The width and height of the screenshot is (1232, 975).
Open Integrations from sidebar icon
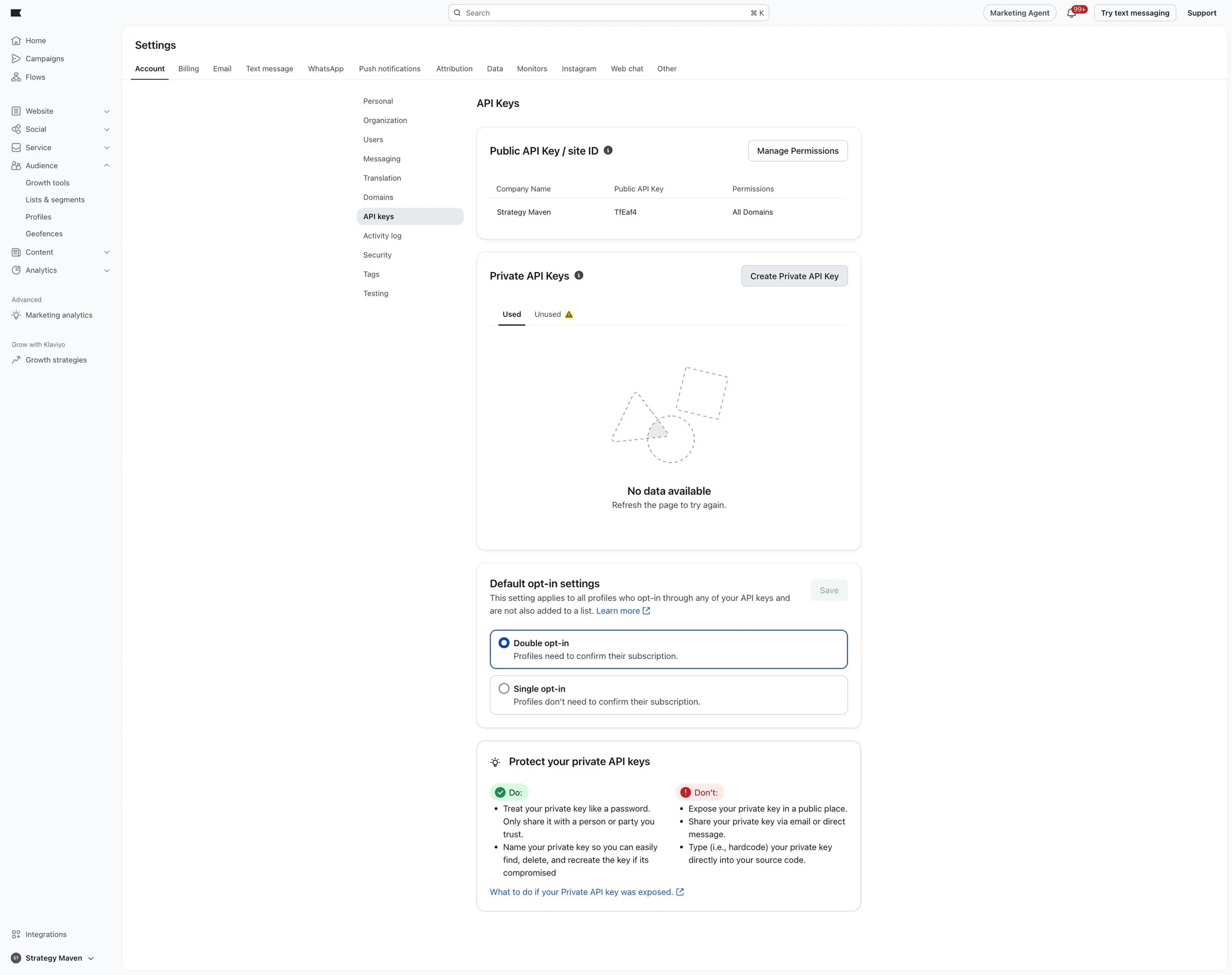click(16, 935)
